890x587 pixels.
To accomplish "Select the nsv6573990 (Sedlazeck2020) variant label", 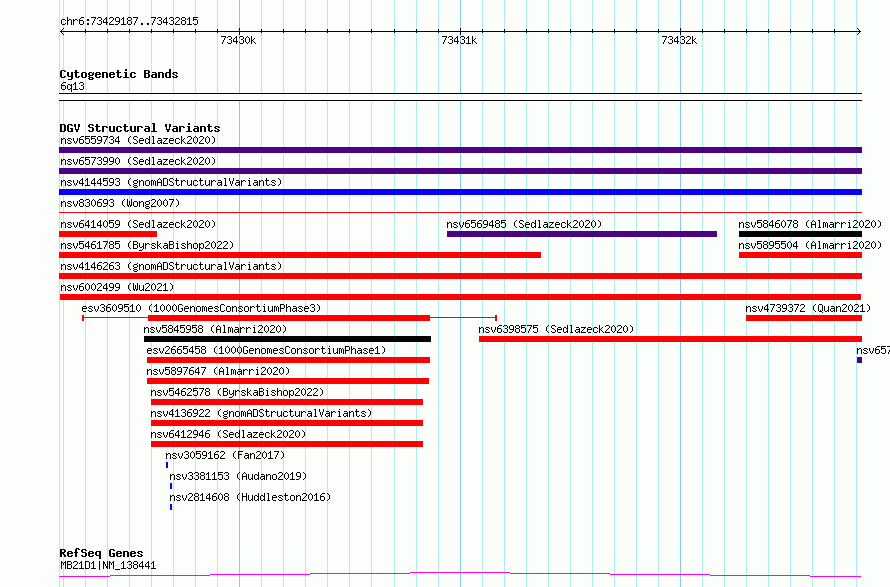I will [x=138, y=161].
